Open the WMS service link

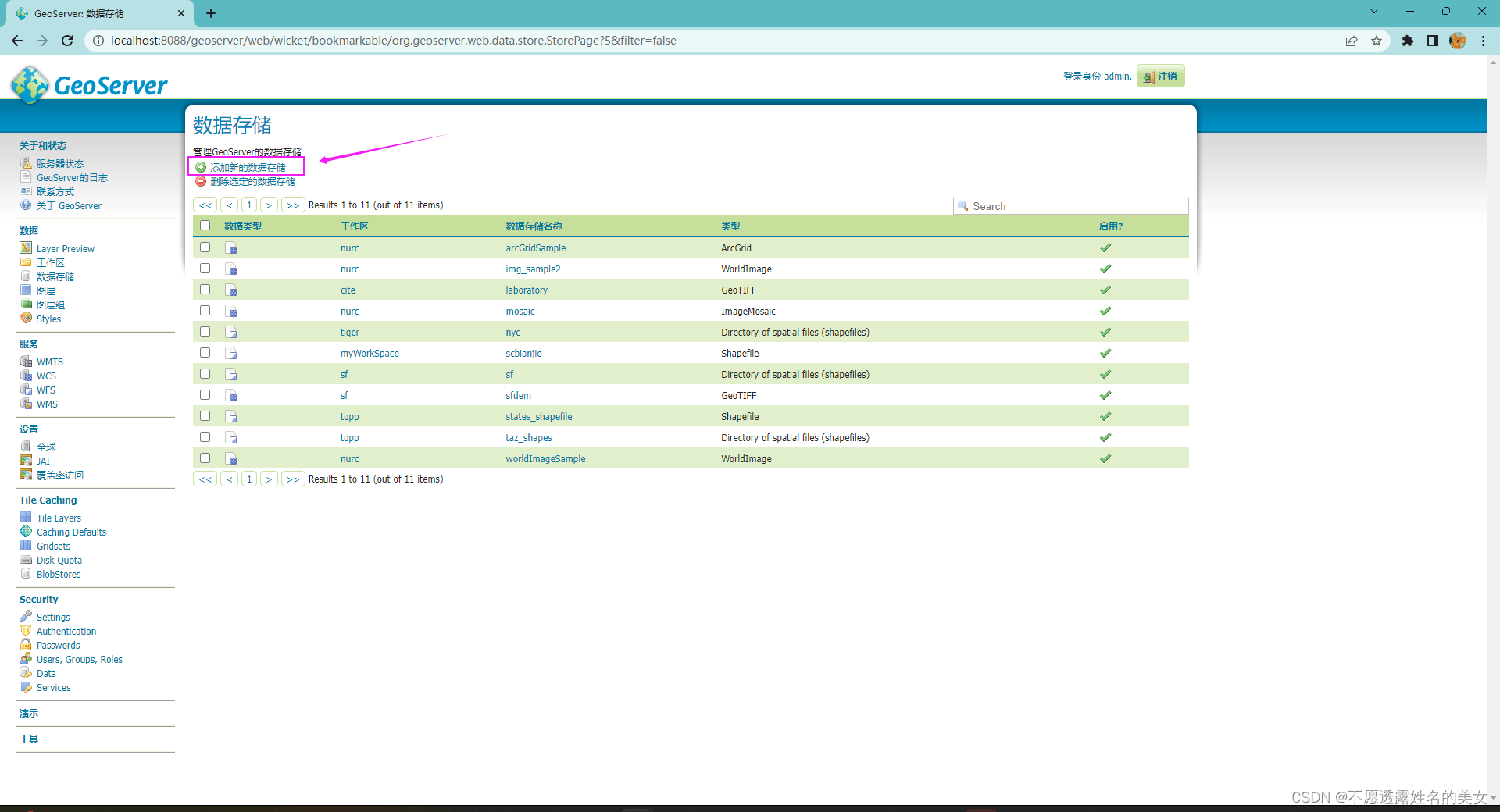click(47, 404)
